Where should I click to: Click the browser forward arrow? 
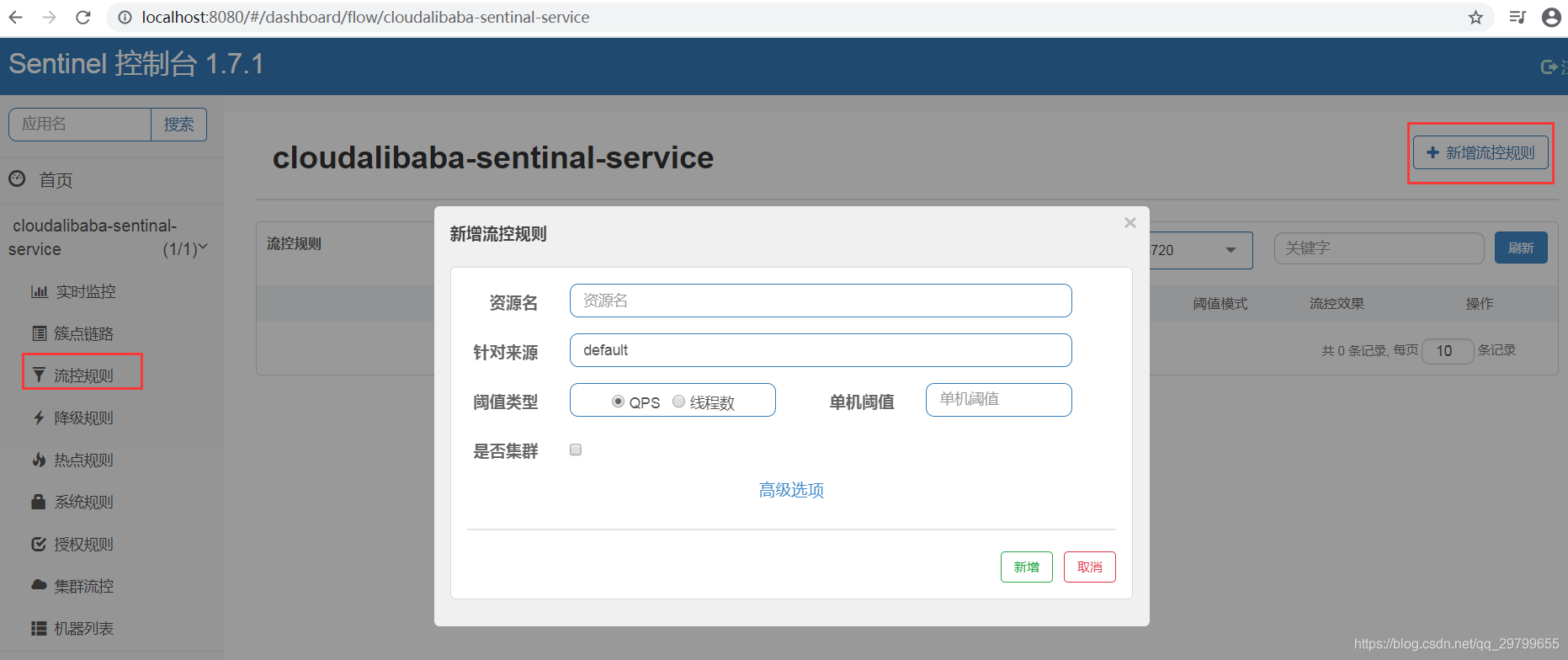49,17
